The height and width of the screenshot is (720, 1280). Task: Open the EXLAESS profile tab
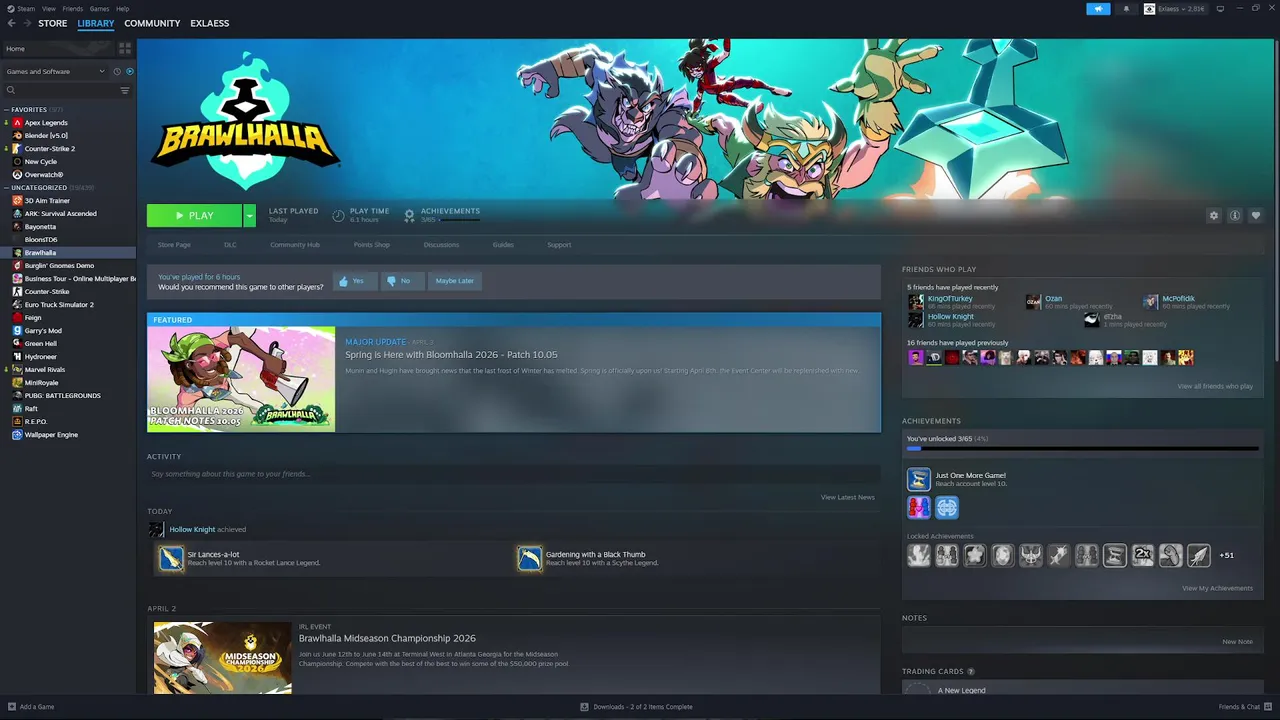(210, 23)
